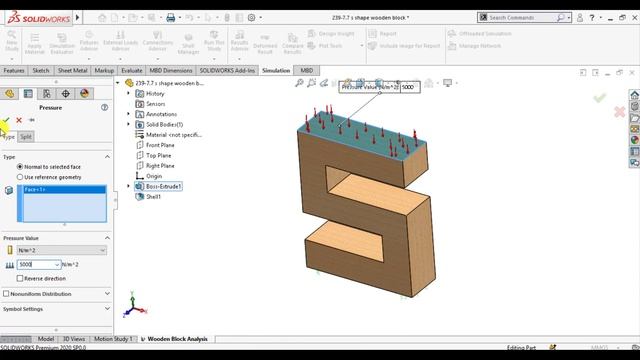Click Run This Study icon
Image resolution: width=640 pixels, height=360 pixels.
[x=214, y=41]
